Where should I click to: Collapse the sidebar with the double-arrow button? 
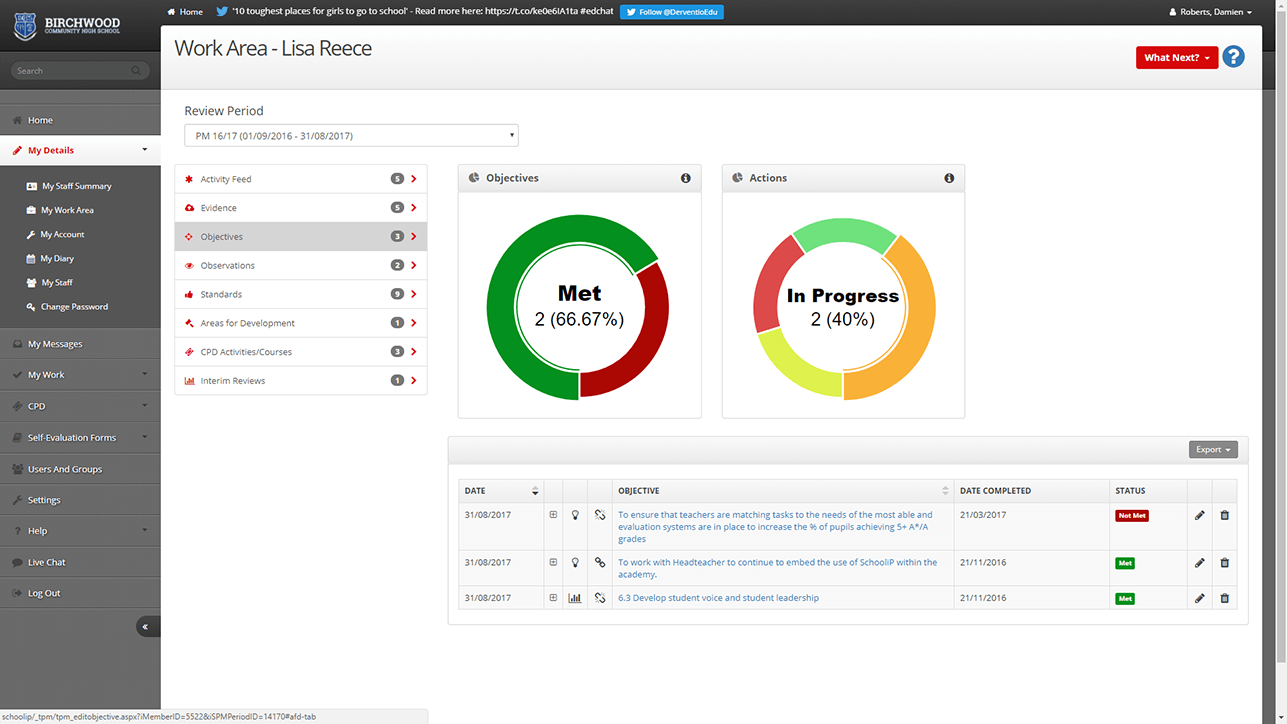(x=148, y=627)
